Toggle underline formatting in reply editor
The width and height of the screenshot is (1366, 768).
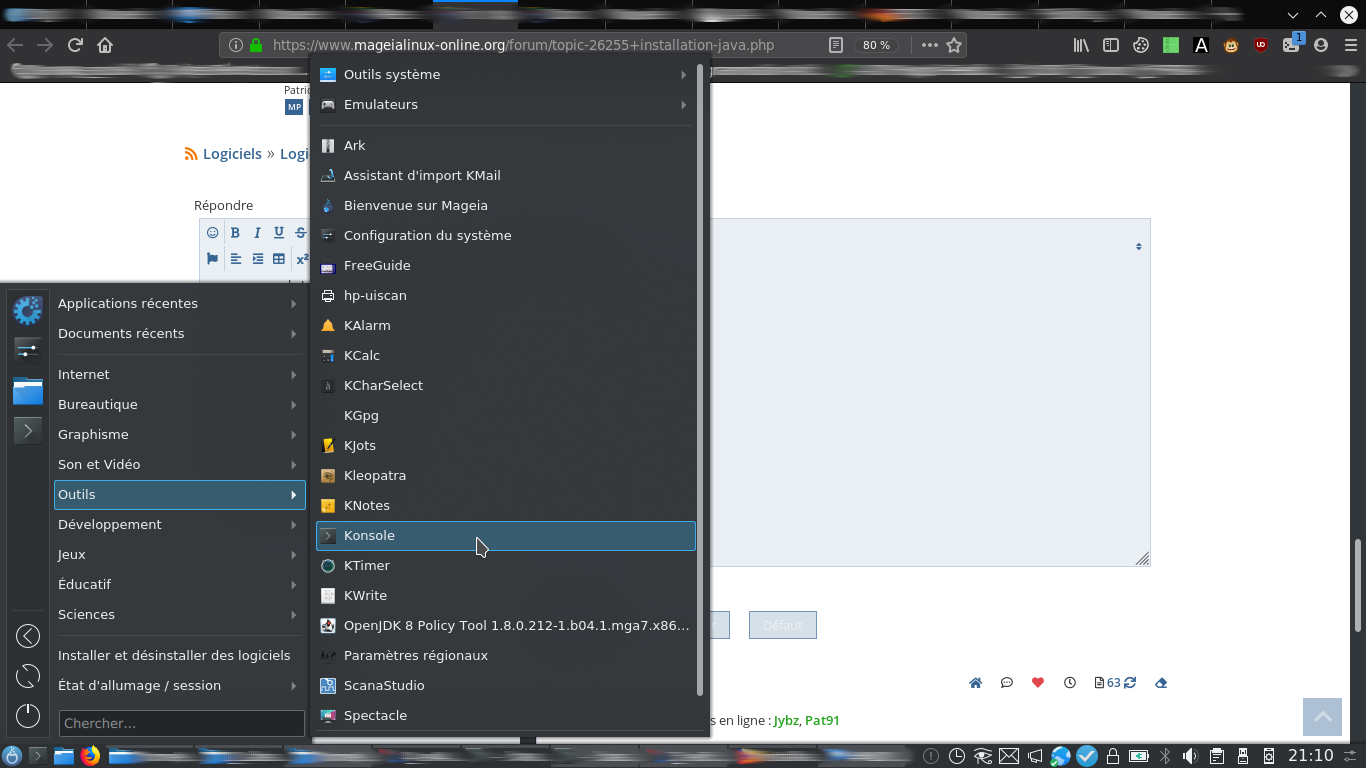(279, 232)
